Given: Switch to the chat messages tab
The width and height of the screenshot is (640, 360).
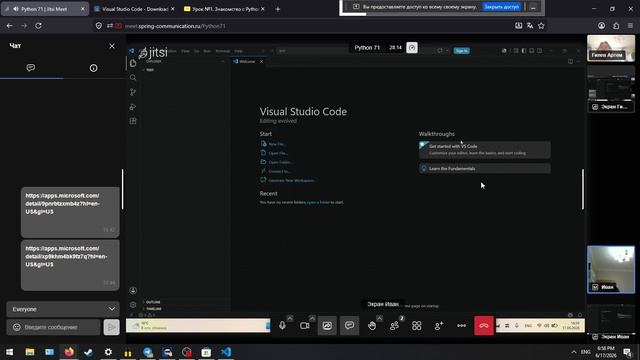Looking at the screenshot, I should 31,68.
